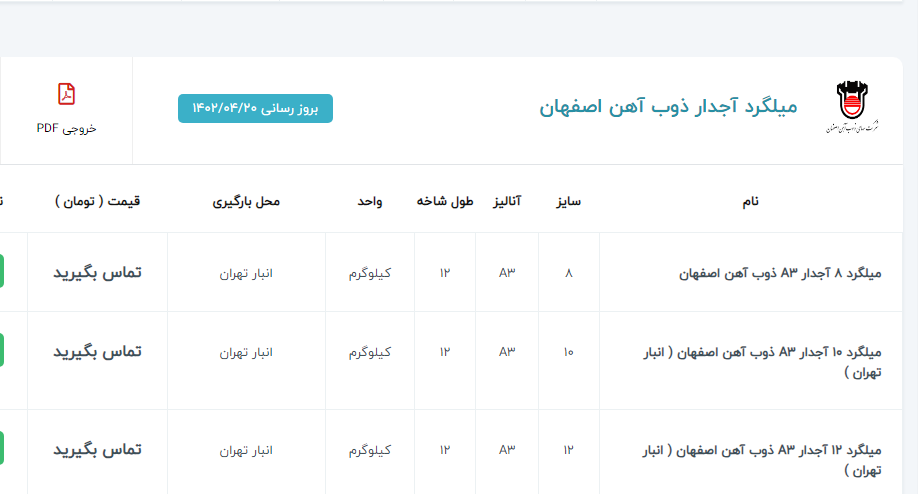Click the 'قیمت ( تومان )' column header
Image resolution: width=919 pixels, height=494 pixels.
97,201
